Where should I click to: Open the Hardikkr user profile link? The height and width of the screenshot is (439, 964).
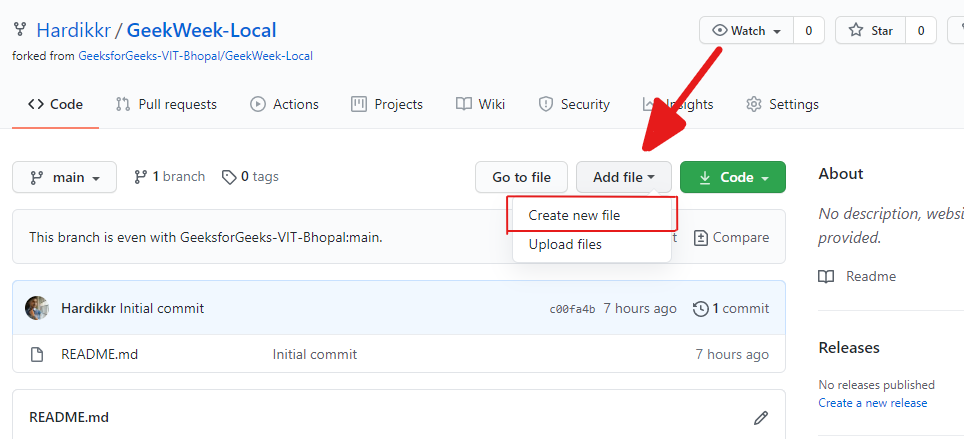pos(74,30)
